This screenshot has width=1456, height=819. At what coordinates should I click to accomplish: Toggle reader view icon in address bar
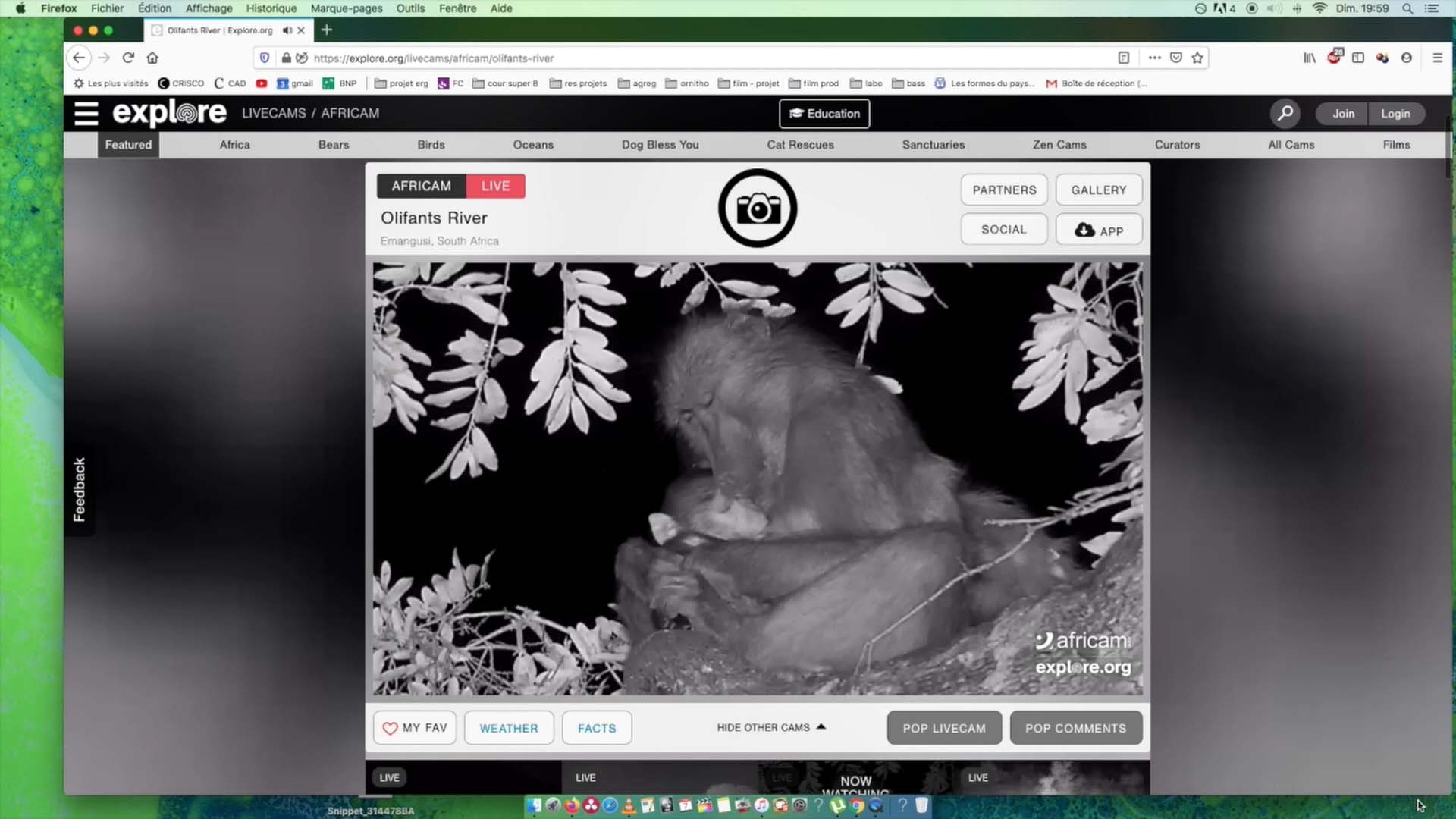click(1124, 58)
